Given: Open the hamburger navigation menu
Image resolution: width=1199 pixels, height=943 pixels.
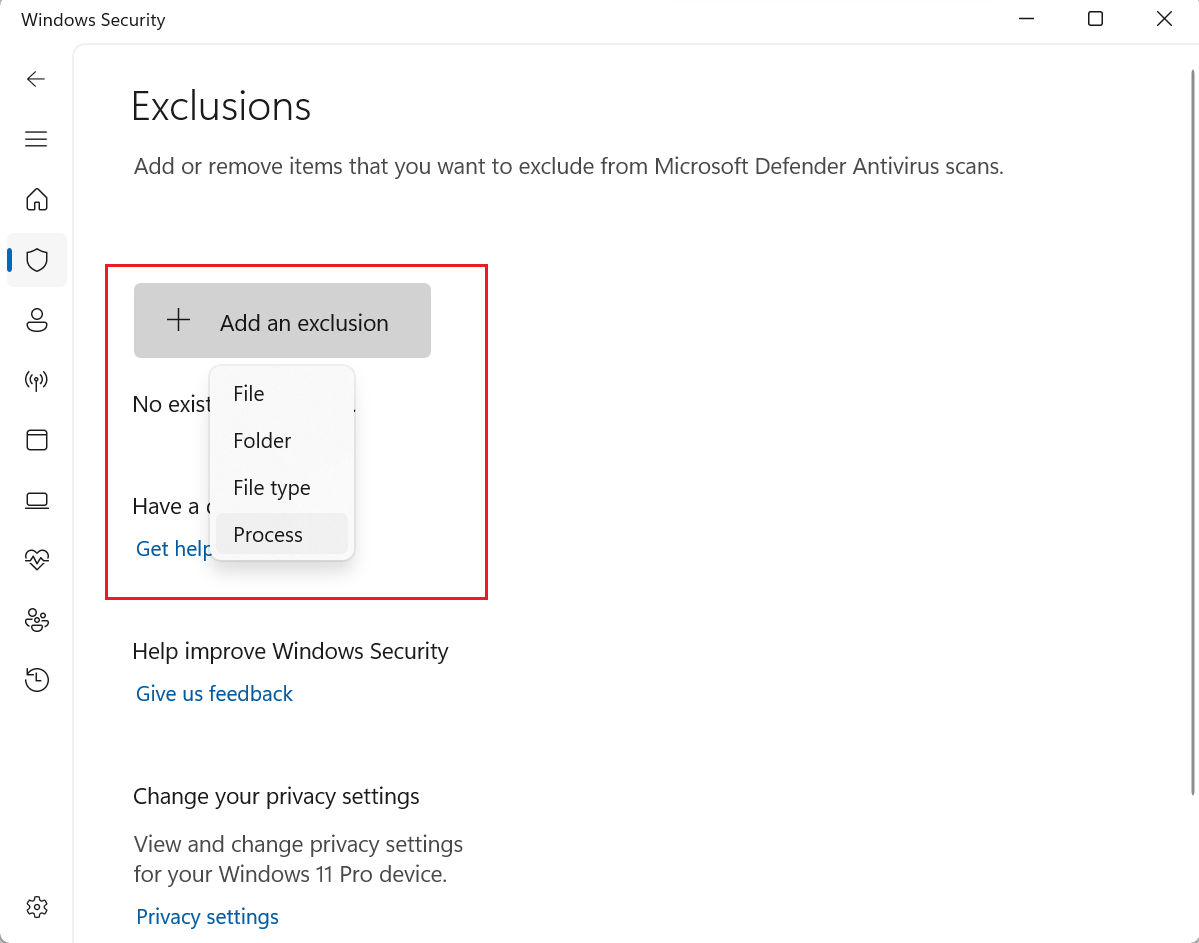Looking at the screenshot, I should click(36, 139).
